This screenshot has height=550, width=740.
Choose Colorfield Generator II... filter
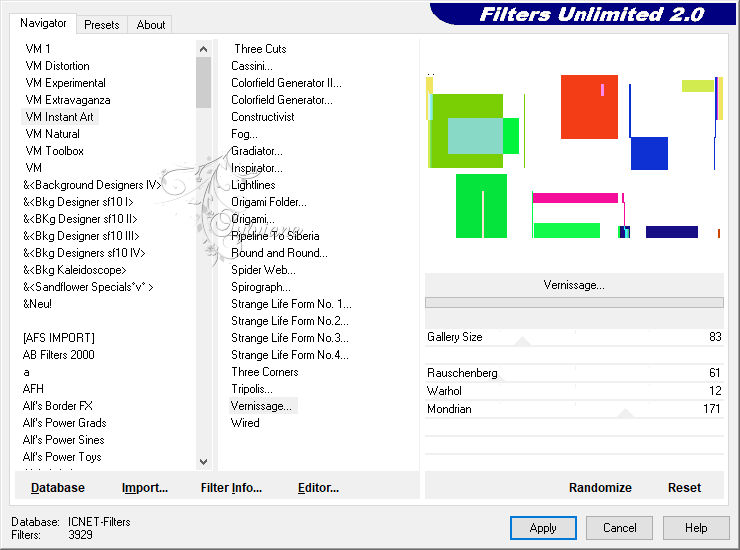click(286, 83)
